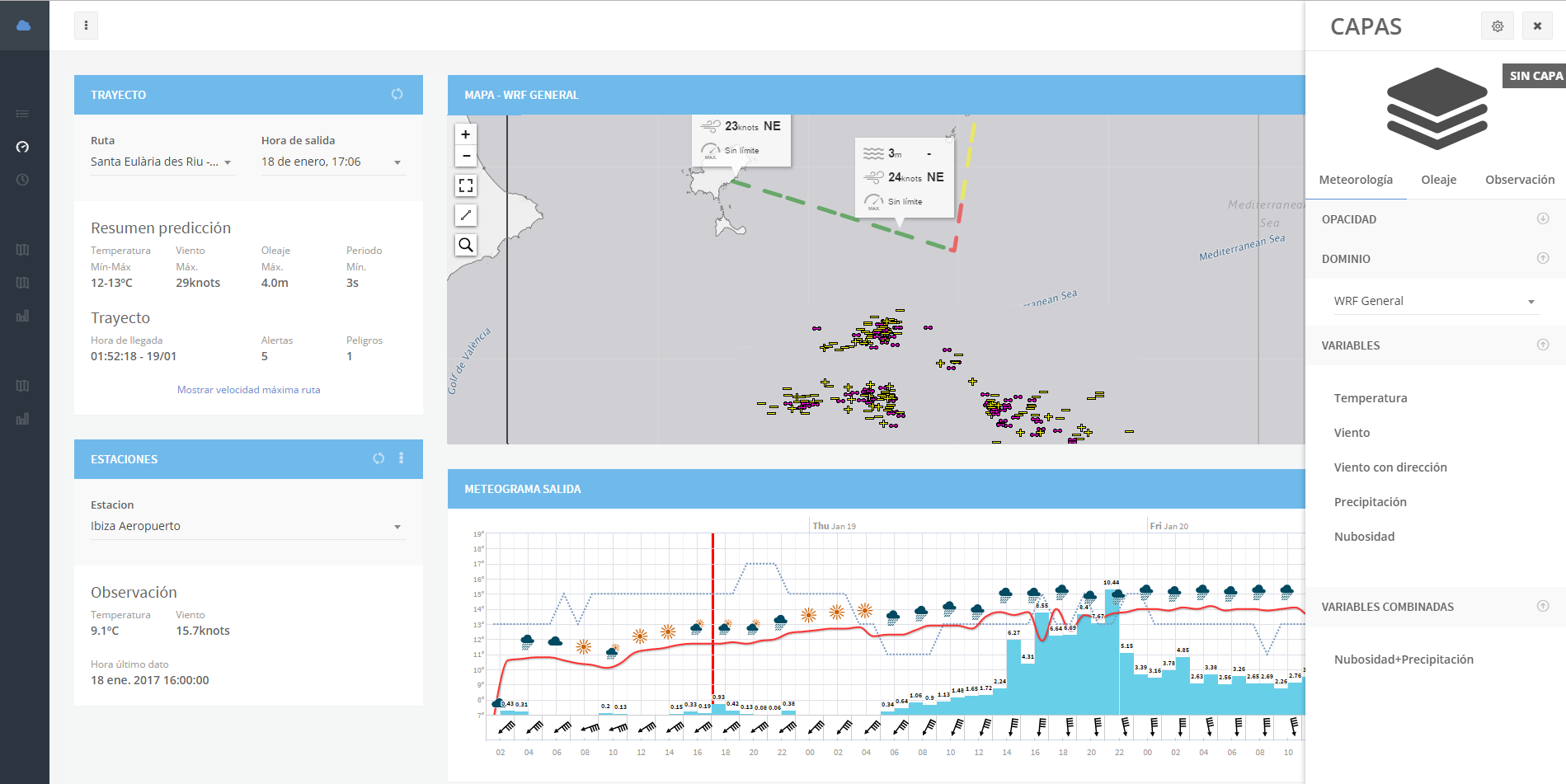The image size is (1566, 784).
Task: Click the speedometer icon in sidebar
Action: click(x=23, y=147)
